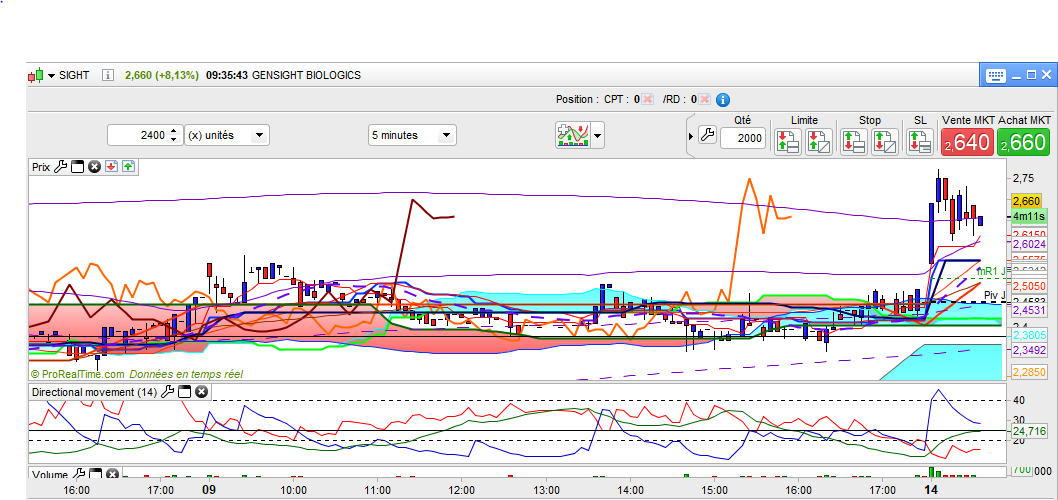Click the 2,6024 purple price label
Screen dimensions: 1058x500
pos(1028,244)
